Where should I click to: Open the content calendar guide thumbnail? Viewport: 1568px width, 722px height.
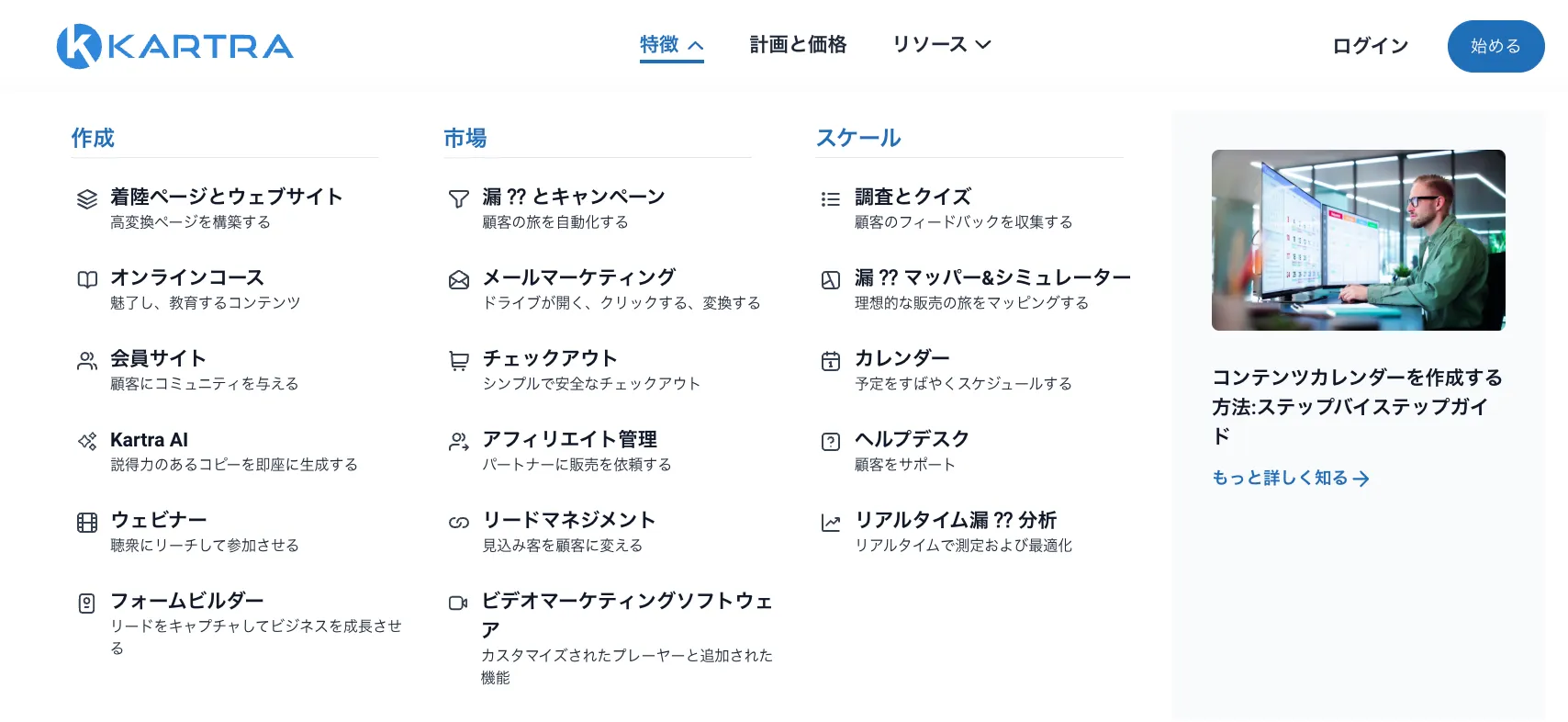tap(1358, 240)
